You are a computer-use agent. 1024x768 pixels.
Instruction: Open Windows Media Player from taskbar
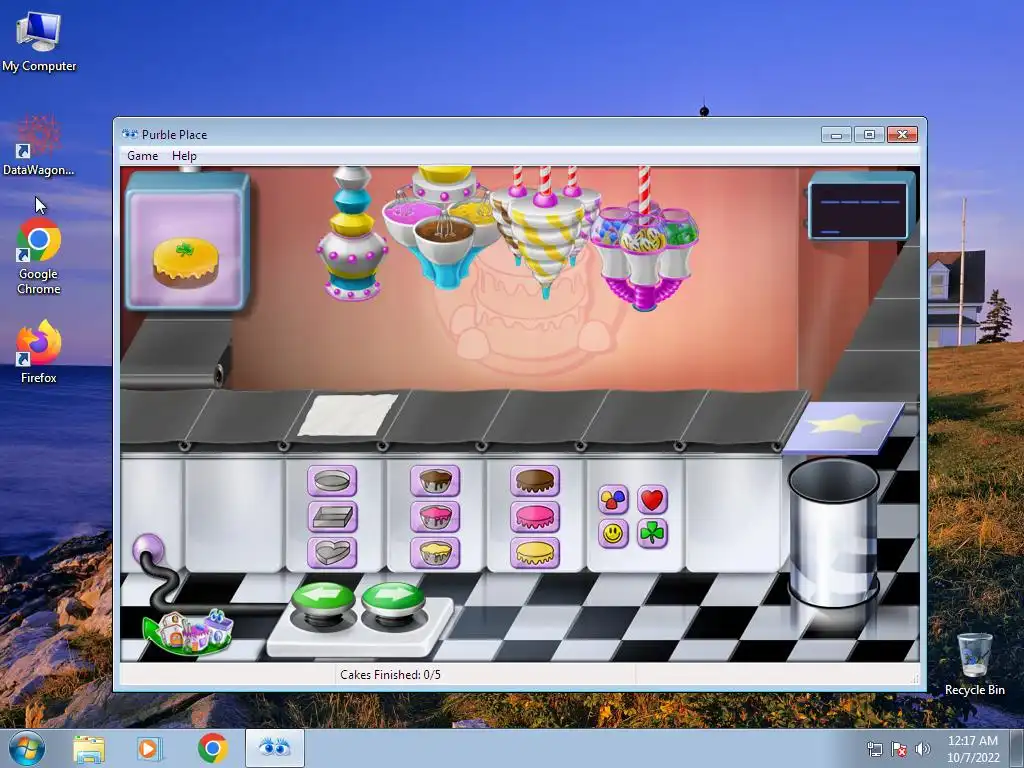coord(150,748)
